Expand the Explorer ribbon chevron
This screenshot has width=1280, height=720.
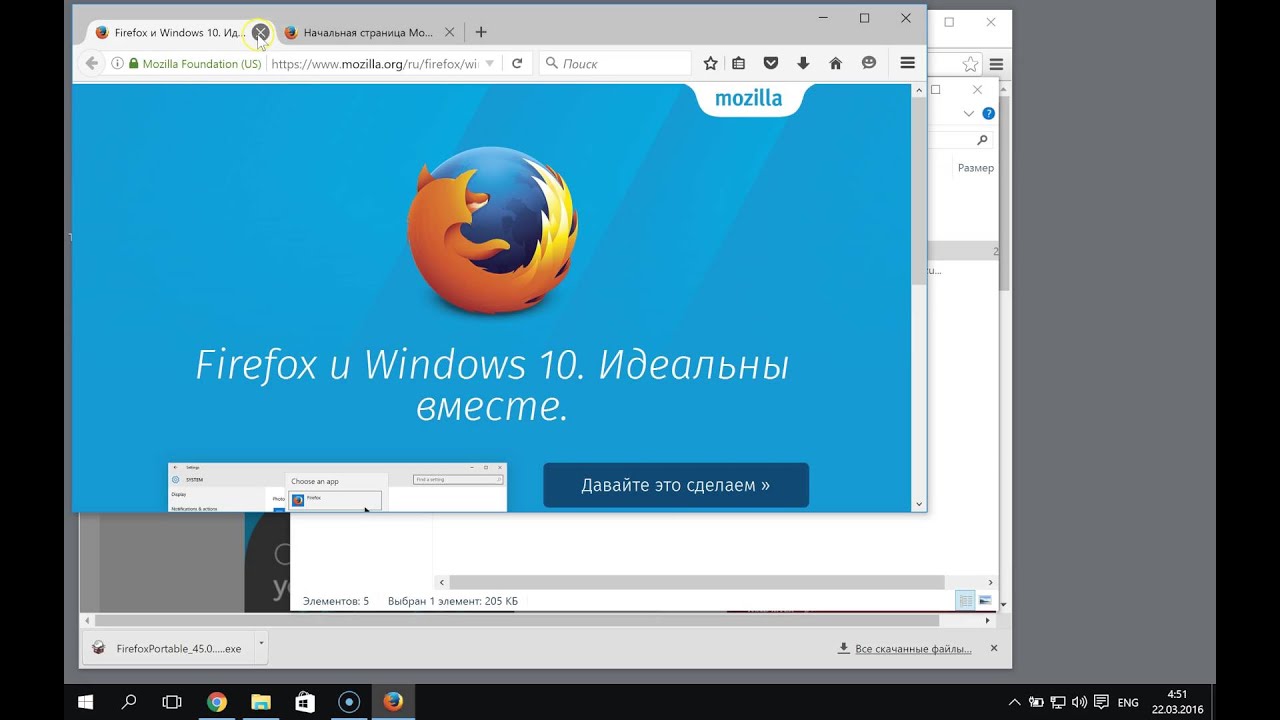tap(968, 113)
